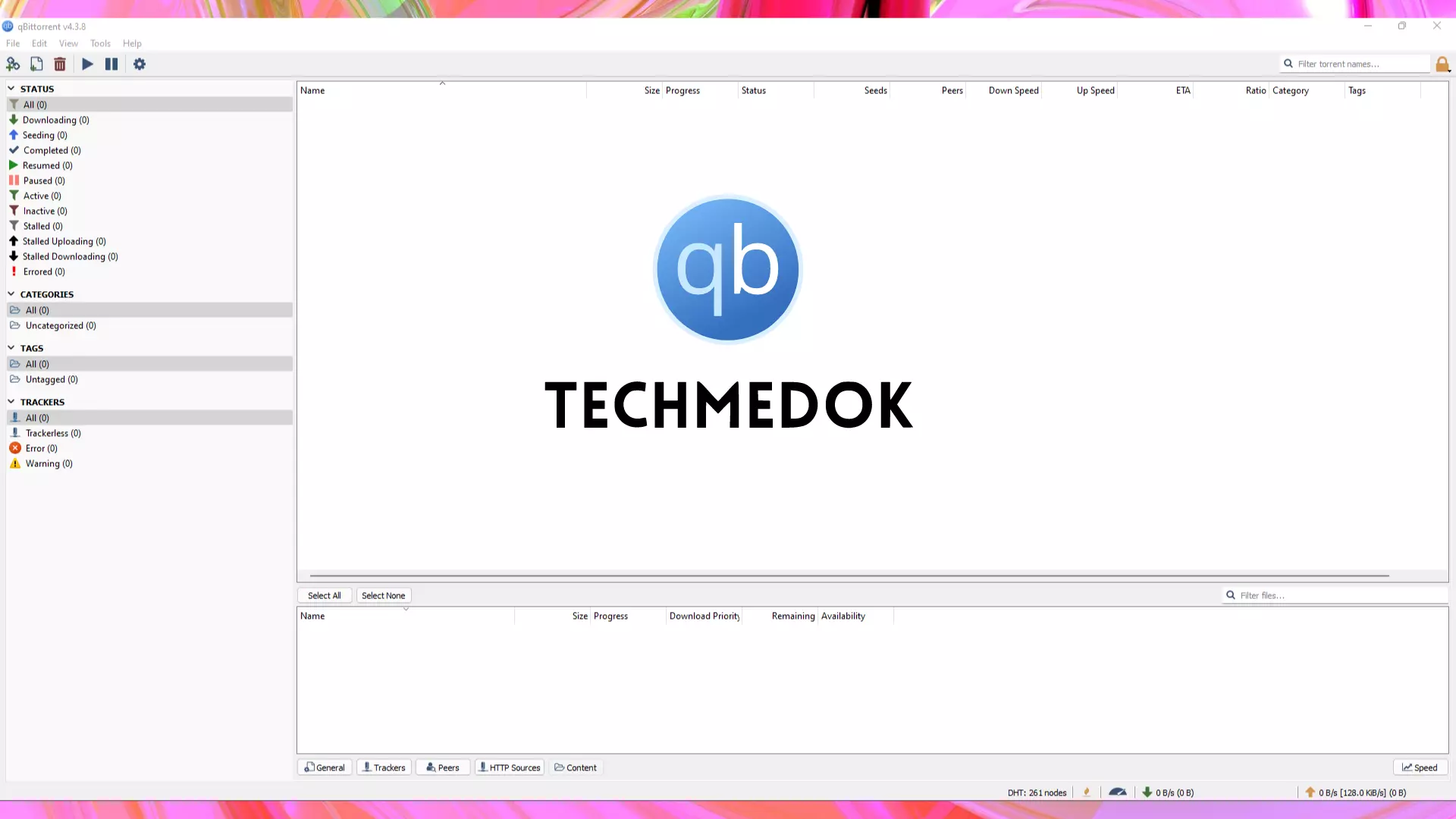The width and height of the screenshot is (1456, 819).
Task: Select Trackerless (0) tracker filter
Action: pyautogui.click(x=149, y=433)
